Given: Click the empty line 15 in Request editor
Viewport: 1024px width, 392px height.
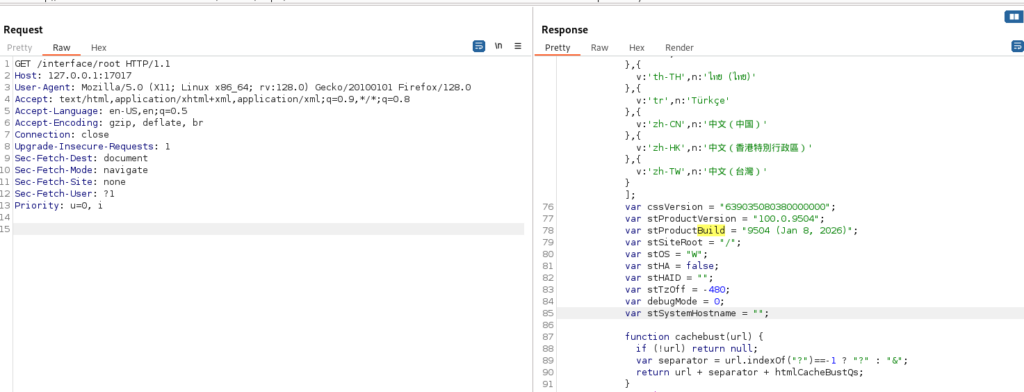Looking at the screenshot, I should pyautogui.click(x=268, y=229).
